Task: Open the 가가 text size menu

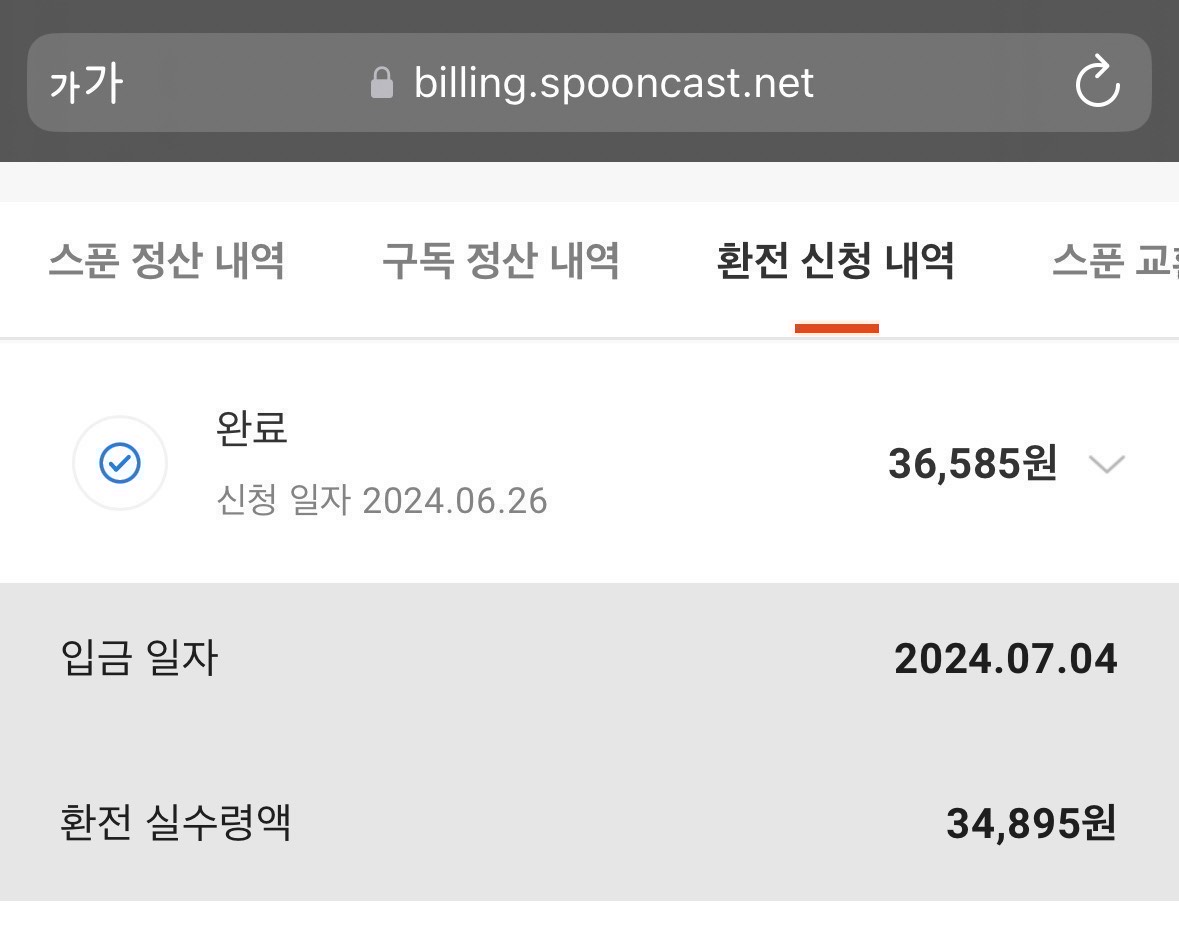Action: (86, 84)
